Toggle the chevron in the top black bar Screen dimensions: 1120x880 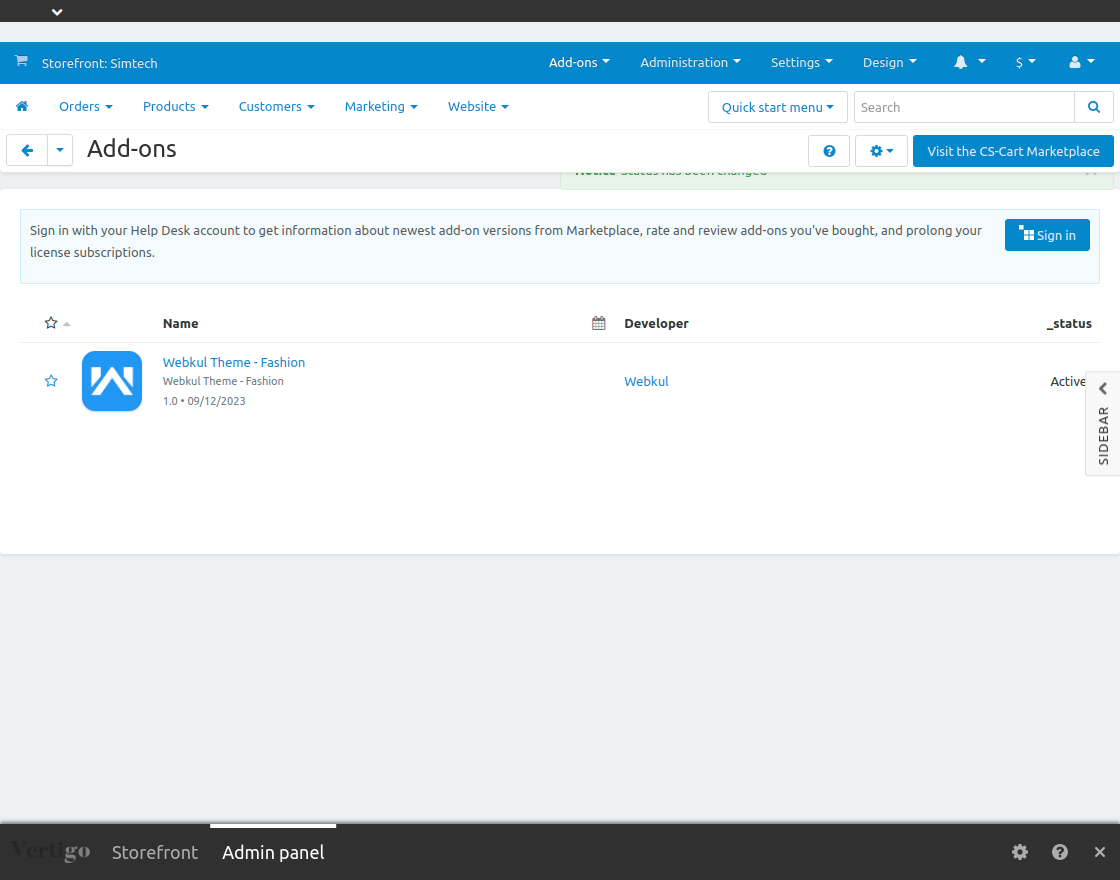56,11
